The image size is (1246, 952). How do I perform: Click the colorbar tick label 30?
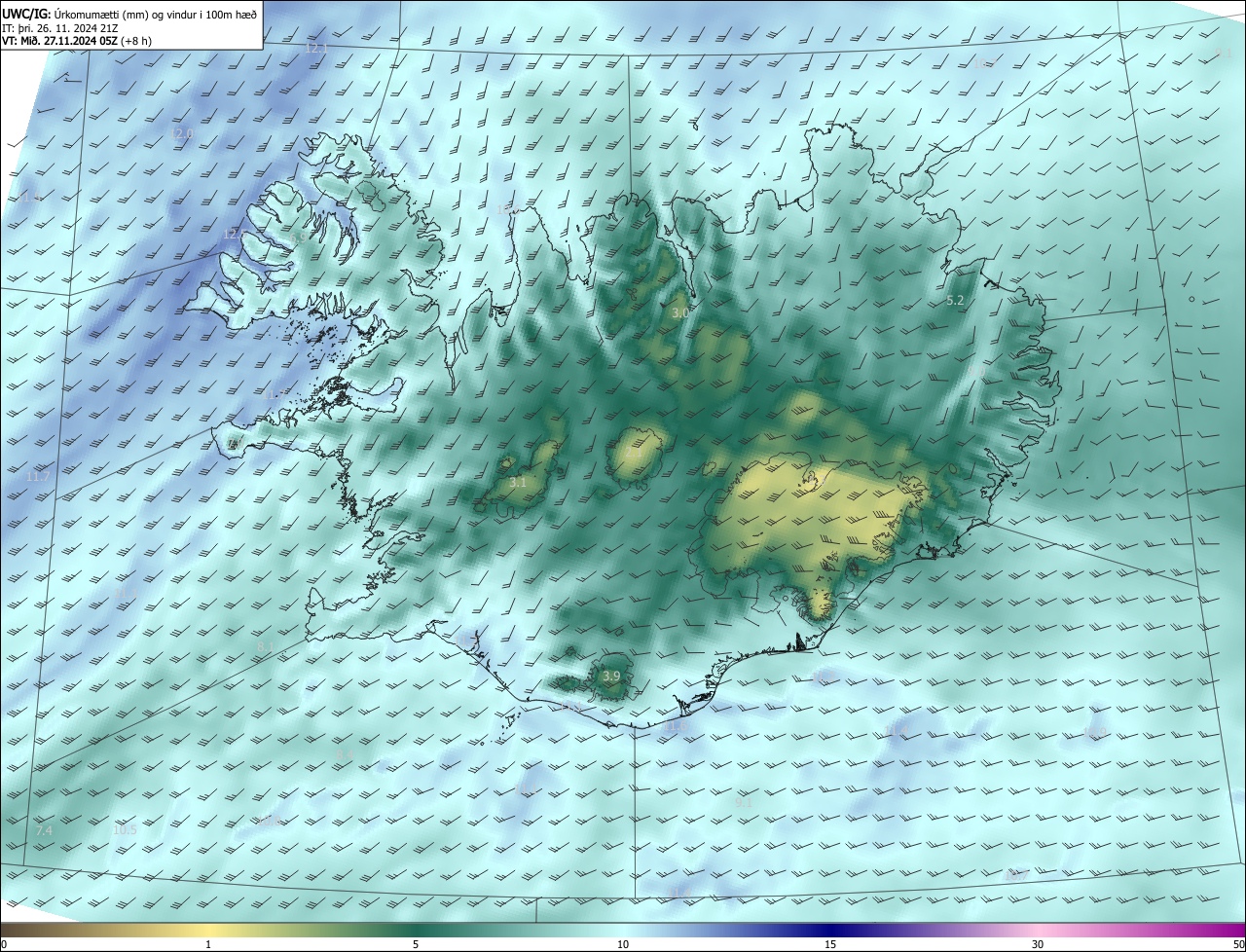(1038, 945)
